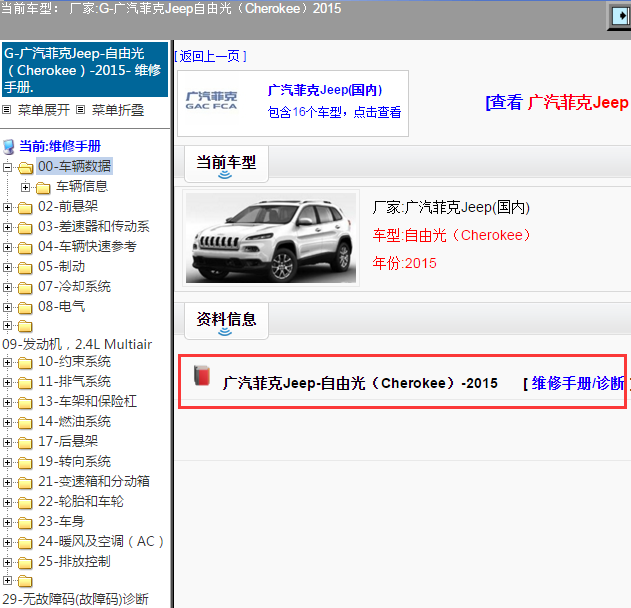This screenshot has height=608, width=631.
Task: Click the arrow button in the top-right corner
Action: (x=620, y=16)
